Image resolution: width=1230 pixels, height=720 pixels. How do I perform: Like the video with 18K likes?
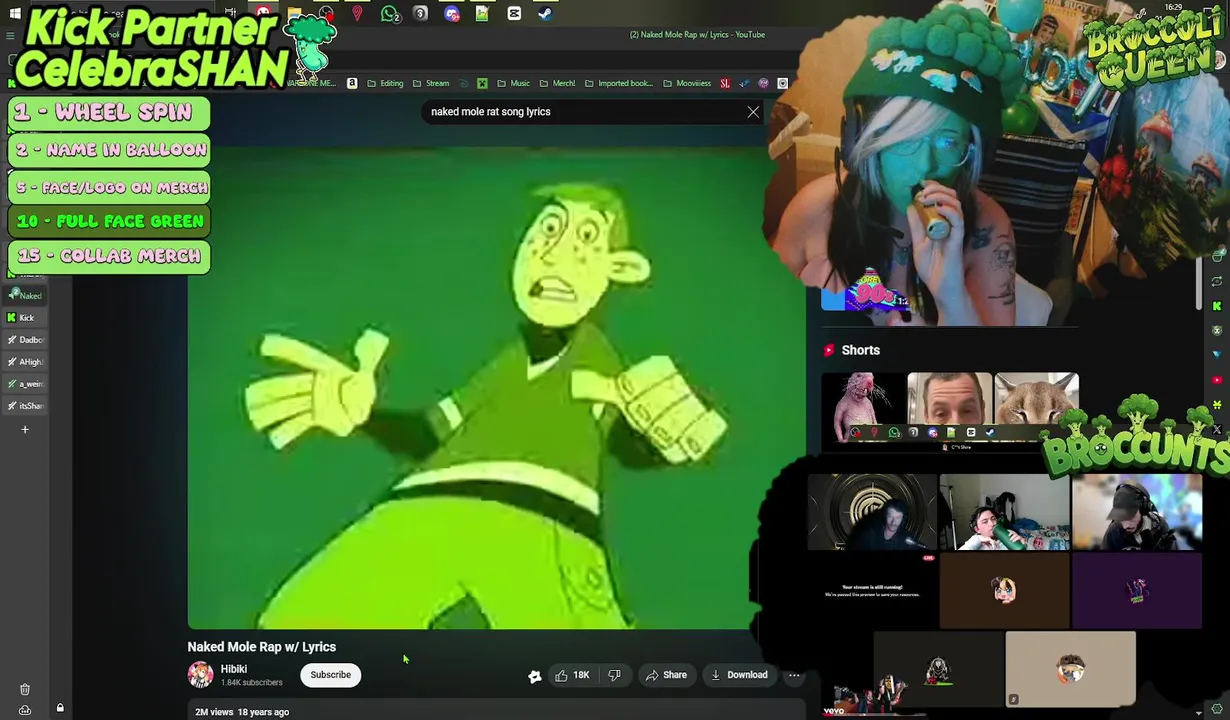pyautogui.click(x=572, y=675)
